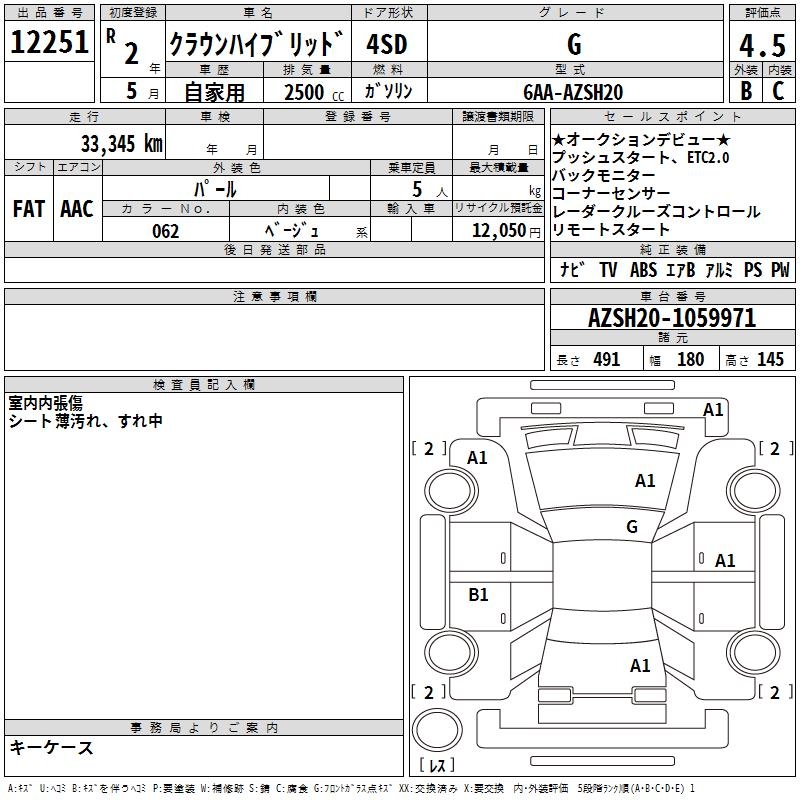Click the lot number 12251
The height and width of the screenshot is (800, 800).
point(49,43)
